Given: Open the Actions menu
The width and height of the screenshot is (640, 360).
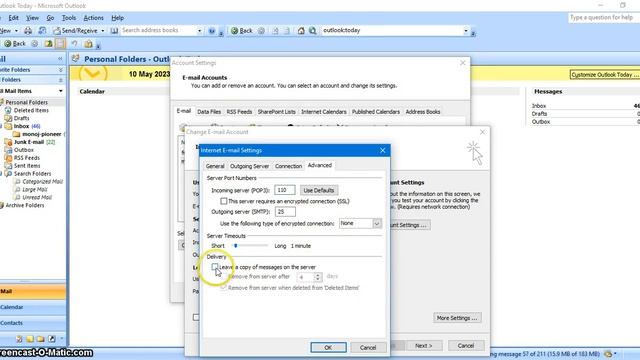Looking at the screenshot, I should point(93,18).
